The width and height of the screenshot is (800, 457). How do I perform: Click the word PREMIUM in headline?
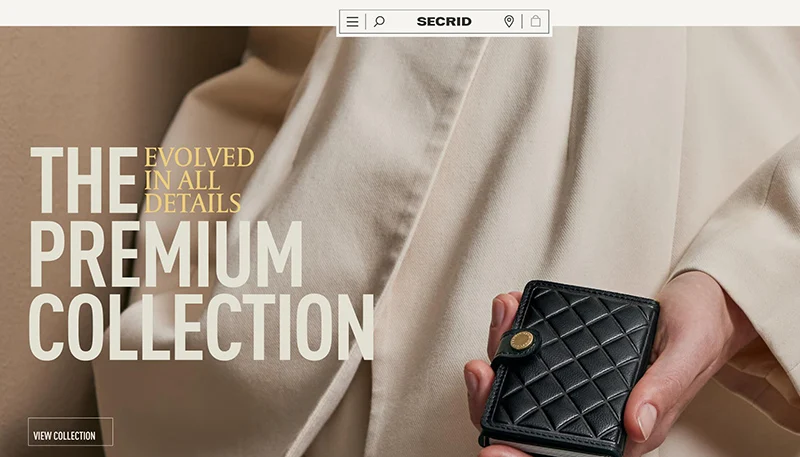[x=166, y=254]
